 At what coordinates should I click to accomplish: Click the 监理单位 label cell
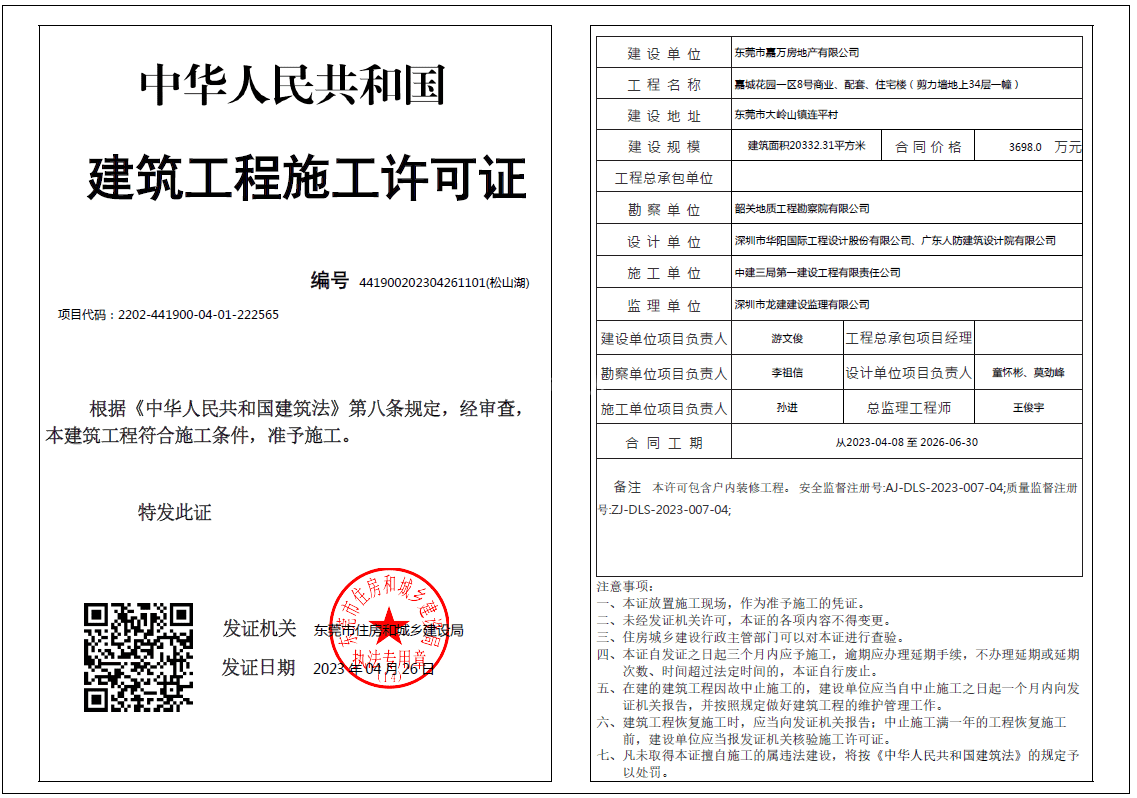point(663,305)
